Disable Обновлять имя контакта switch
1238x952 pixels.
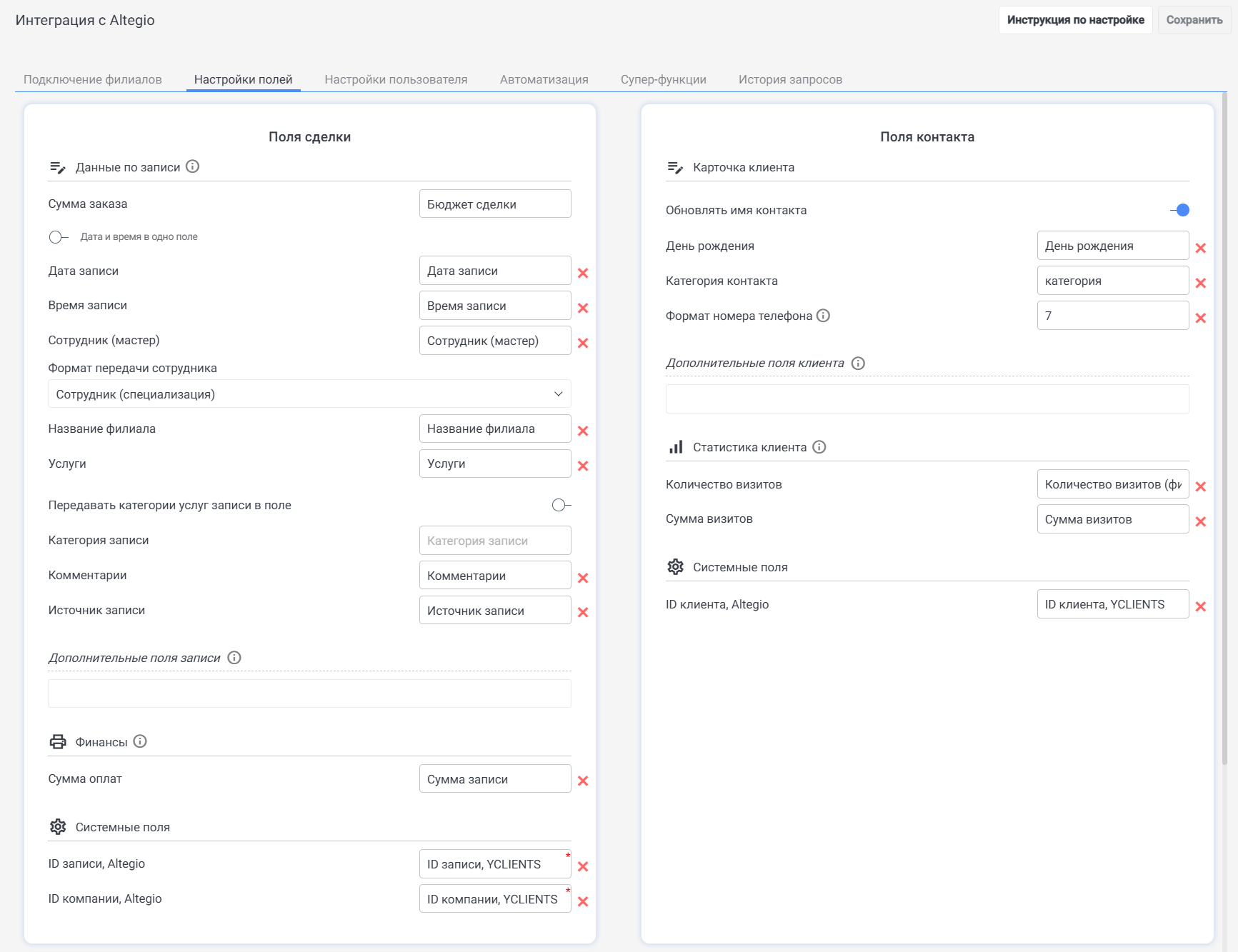1179,210
